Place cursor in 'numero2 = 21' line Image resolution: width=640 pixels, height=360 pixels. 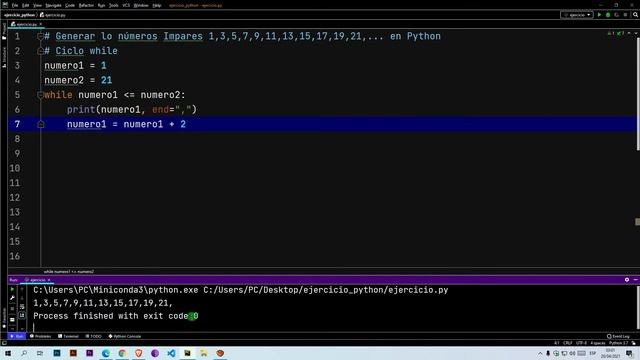coord(78,80)
